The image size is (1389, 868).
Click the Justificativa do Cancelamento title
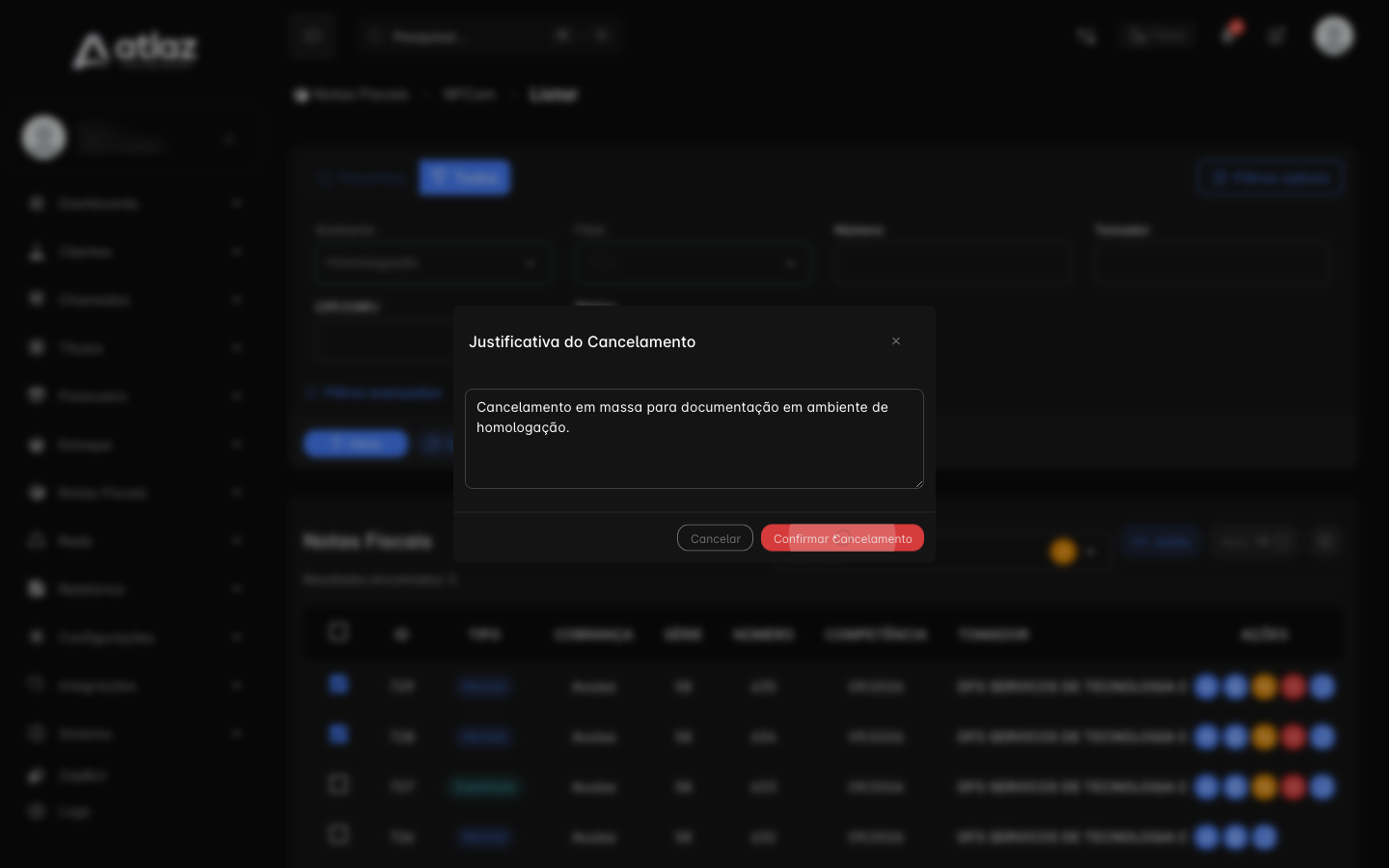(x=582, y=341)
